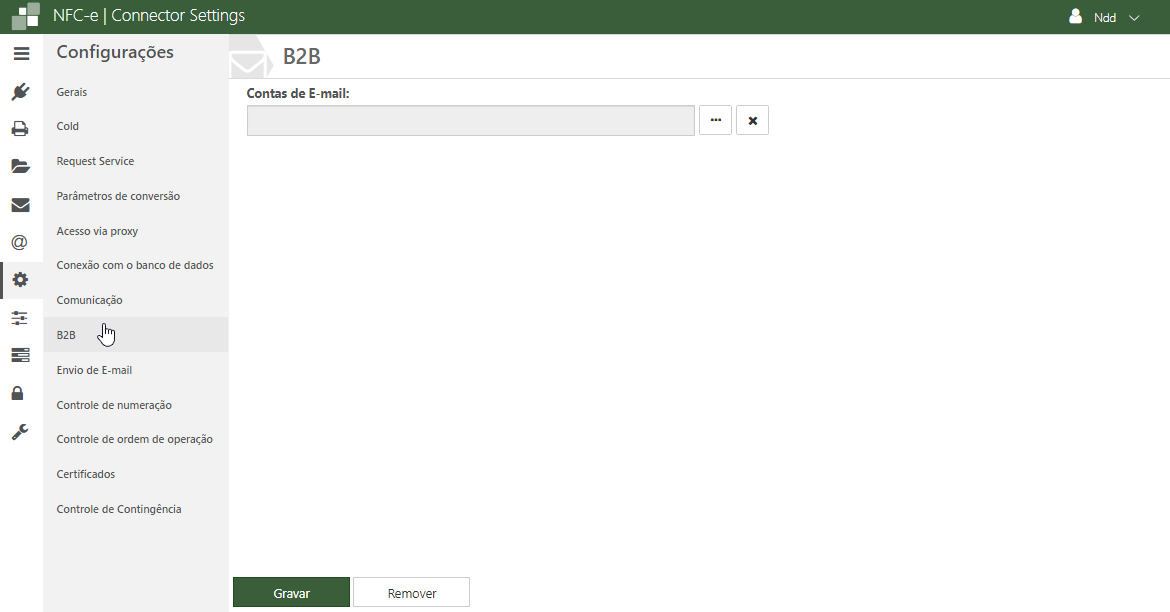Open Controle de Contingência settings
Image resolution: width=1170 pixels, height=612 pixels.
pyautogui.click(x=119, y=509)
